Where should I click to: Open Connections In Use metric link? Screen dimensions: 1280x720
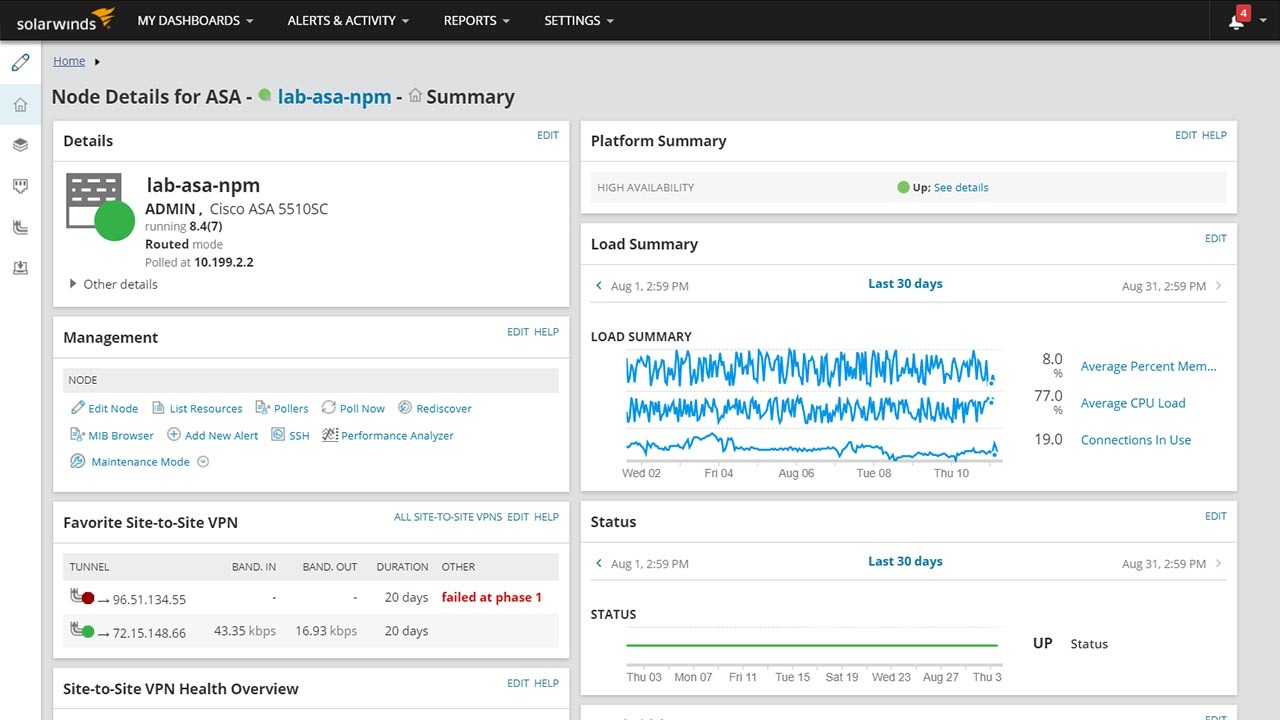click(1136, 440)
